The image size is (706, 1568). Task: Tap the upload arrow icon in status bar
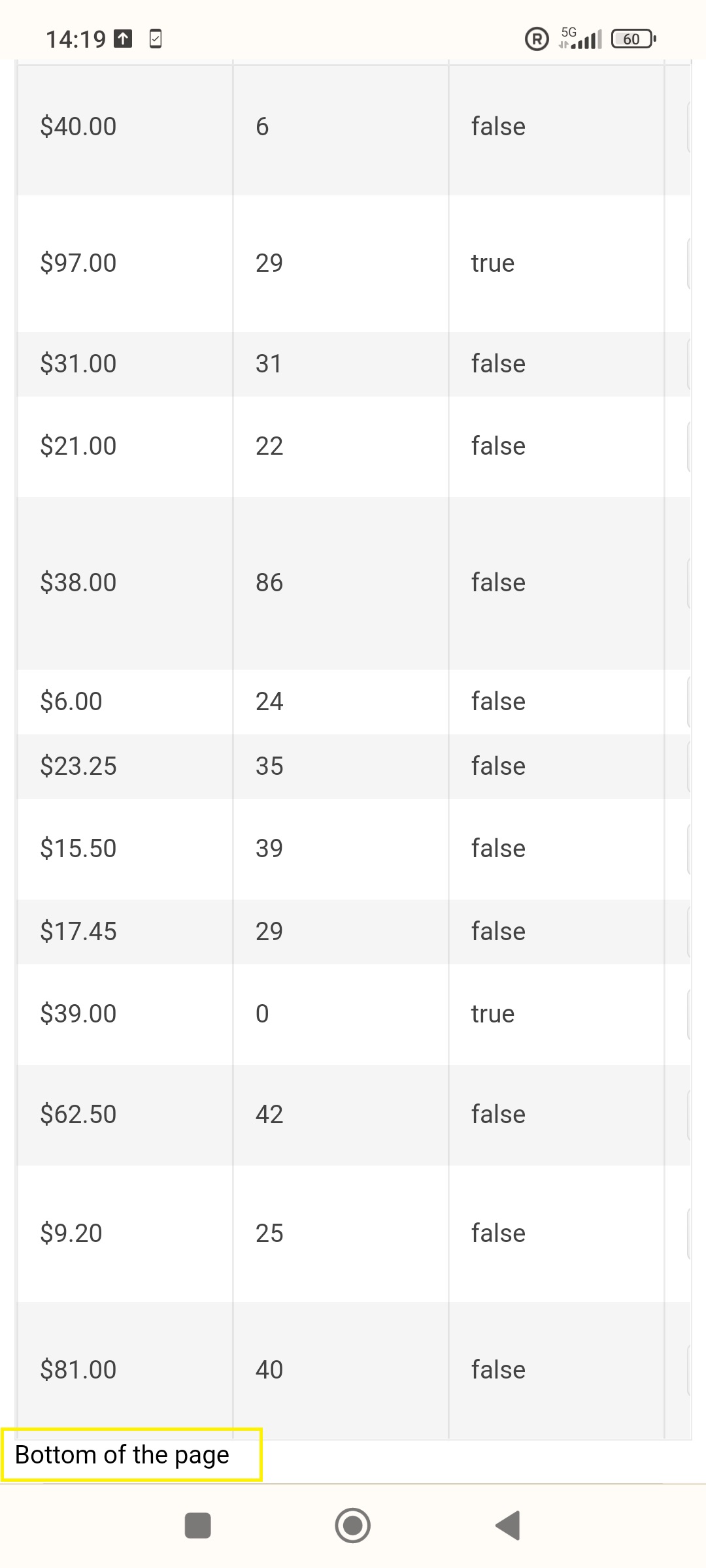124,39
